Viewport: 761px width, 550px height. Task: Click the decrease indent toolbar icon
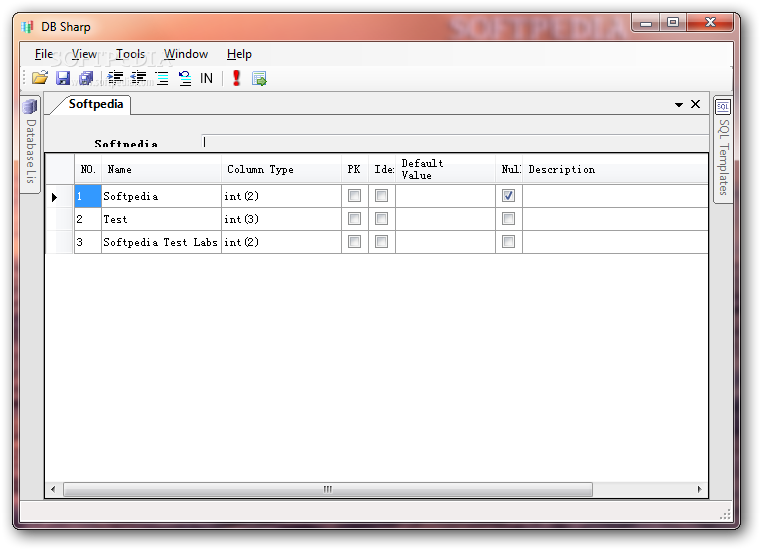click(x=138, y=78)
